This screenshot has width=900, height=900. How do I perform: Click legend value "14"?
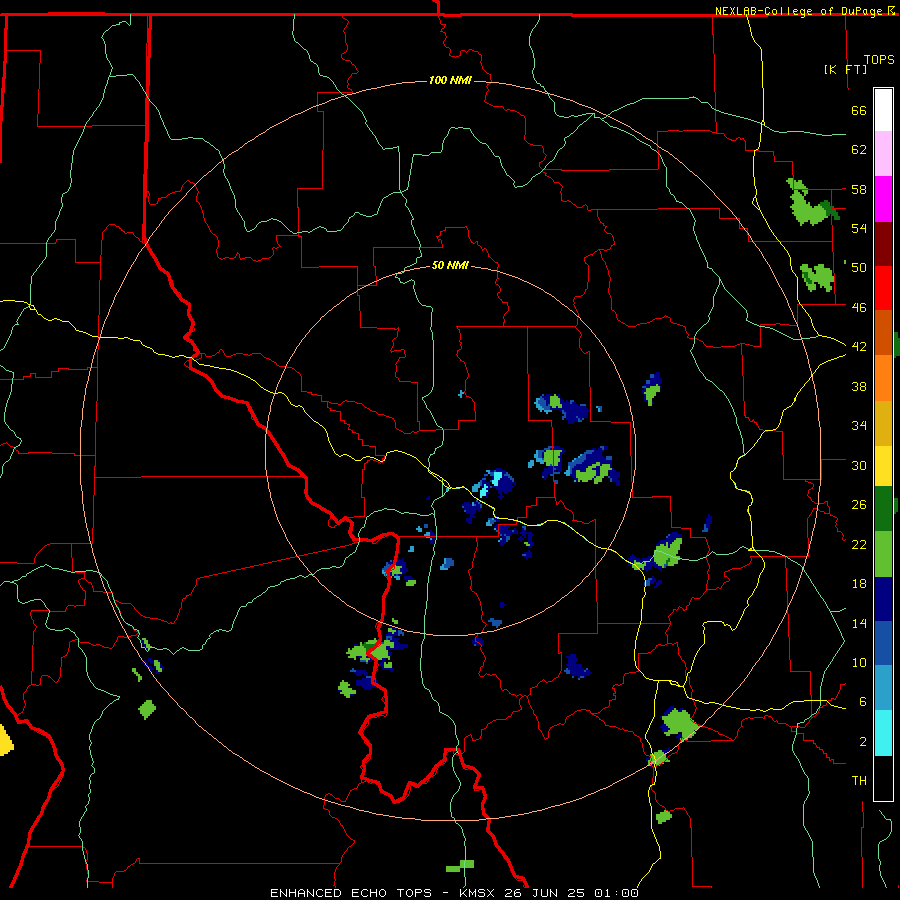pos(859,623)
